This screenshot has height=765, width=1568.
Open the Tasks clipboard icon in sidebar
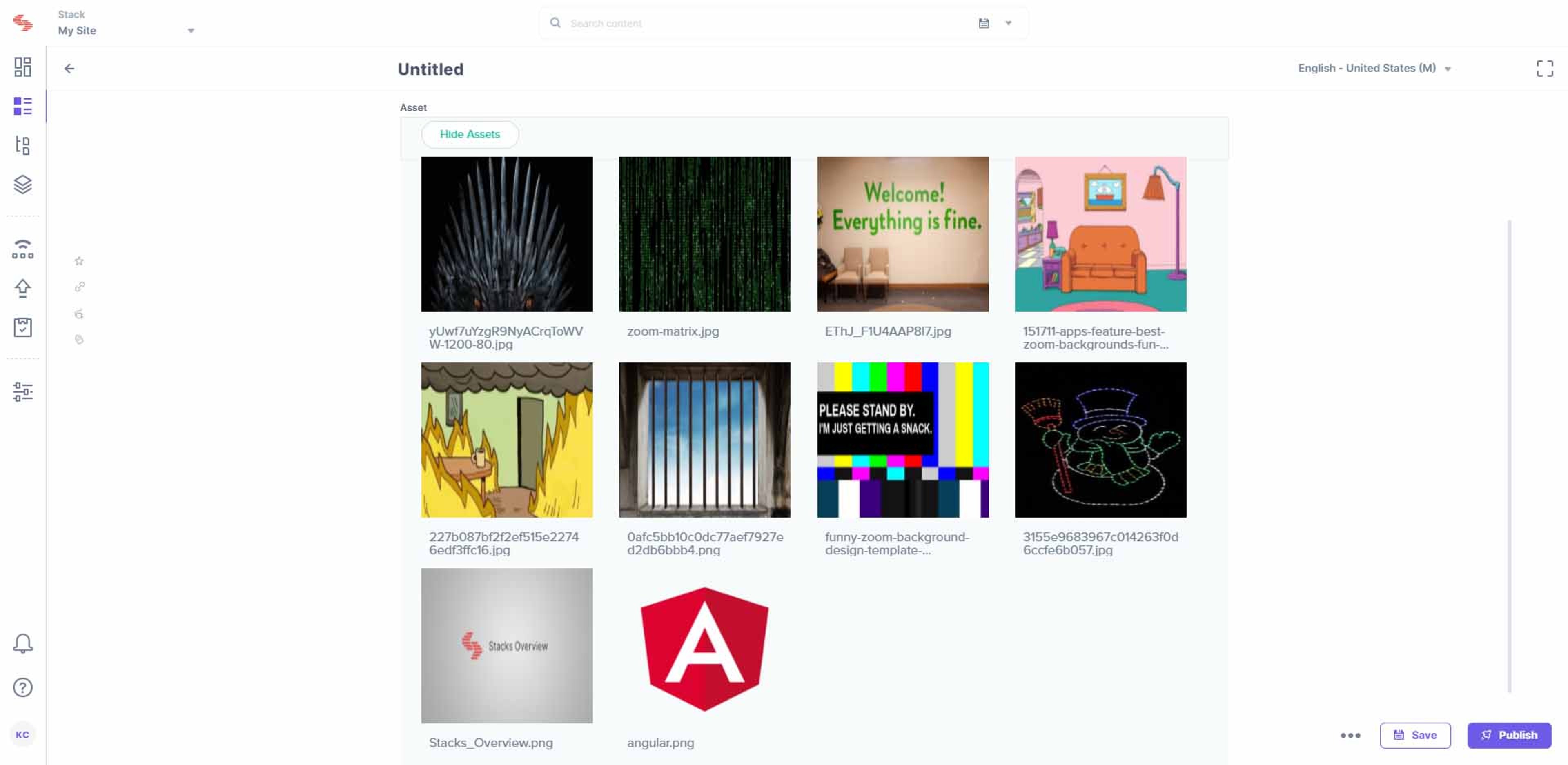[22, 327]
